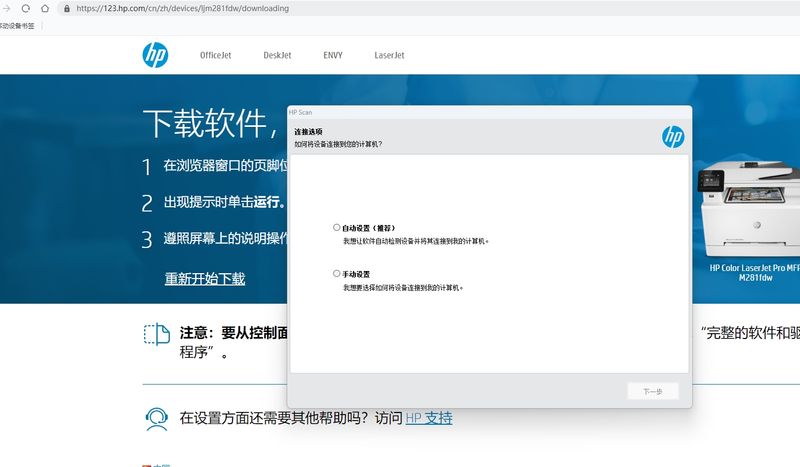Viewport: 800px width, 467px height.
Task: Click the browser forward arrow
Action: (x=8, y=8)
